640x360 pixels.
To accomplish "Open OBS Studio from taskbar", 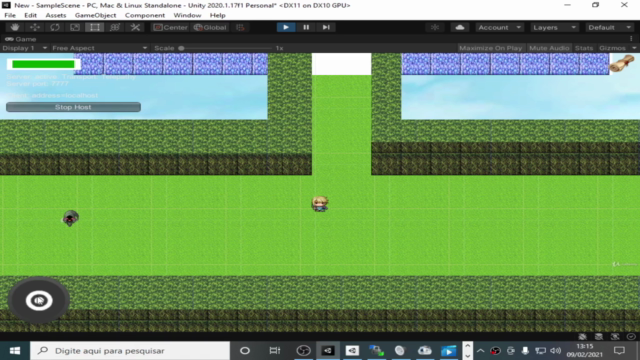I will pyautogui.click(x=303, y=351).
